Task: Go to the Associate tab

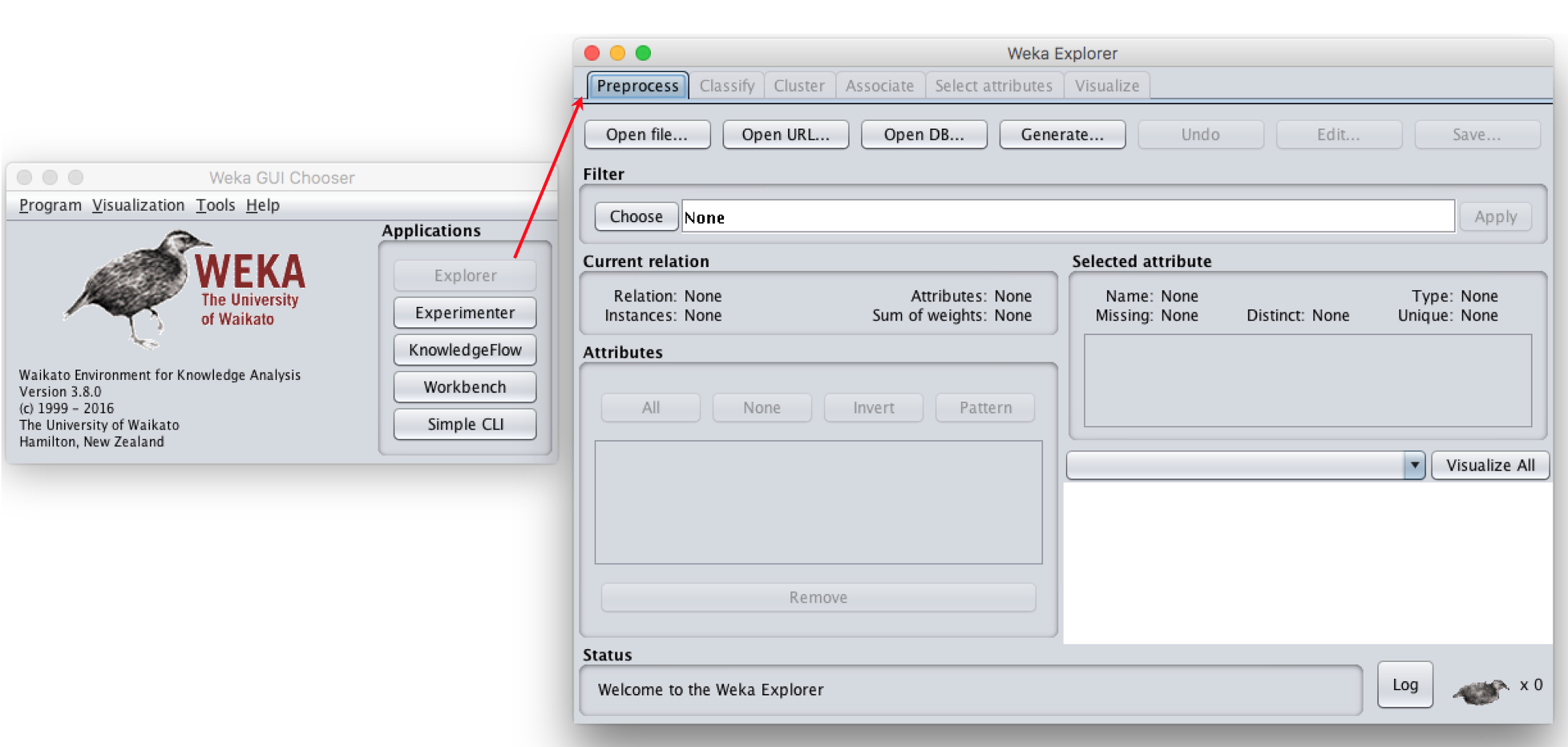Action: 879,86
